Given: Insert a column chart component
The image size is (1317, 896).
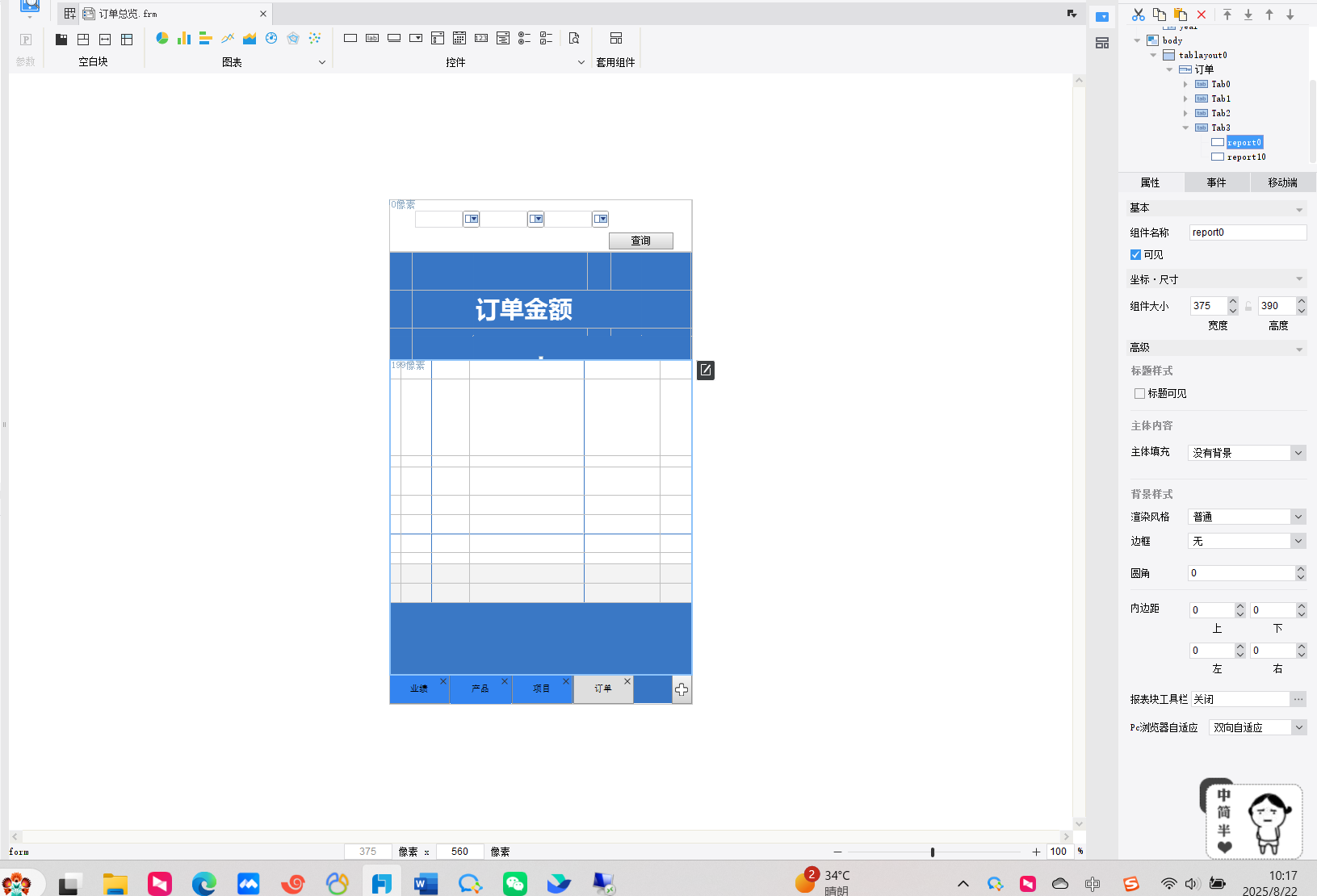Looking at the screenshot, I should tap(184, 38).
